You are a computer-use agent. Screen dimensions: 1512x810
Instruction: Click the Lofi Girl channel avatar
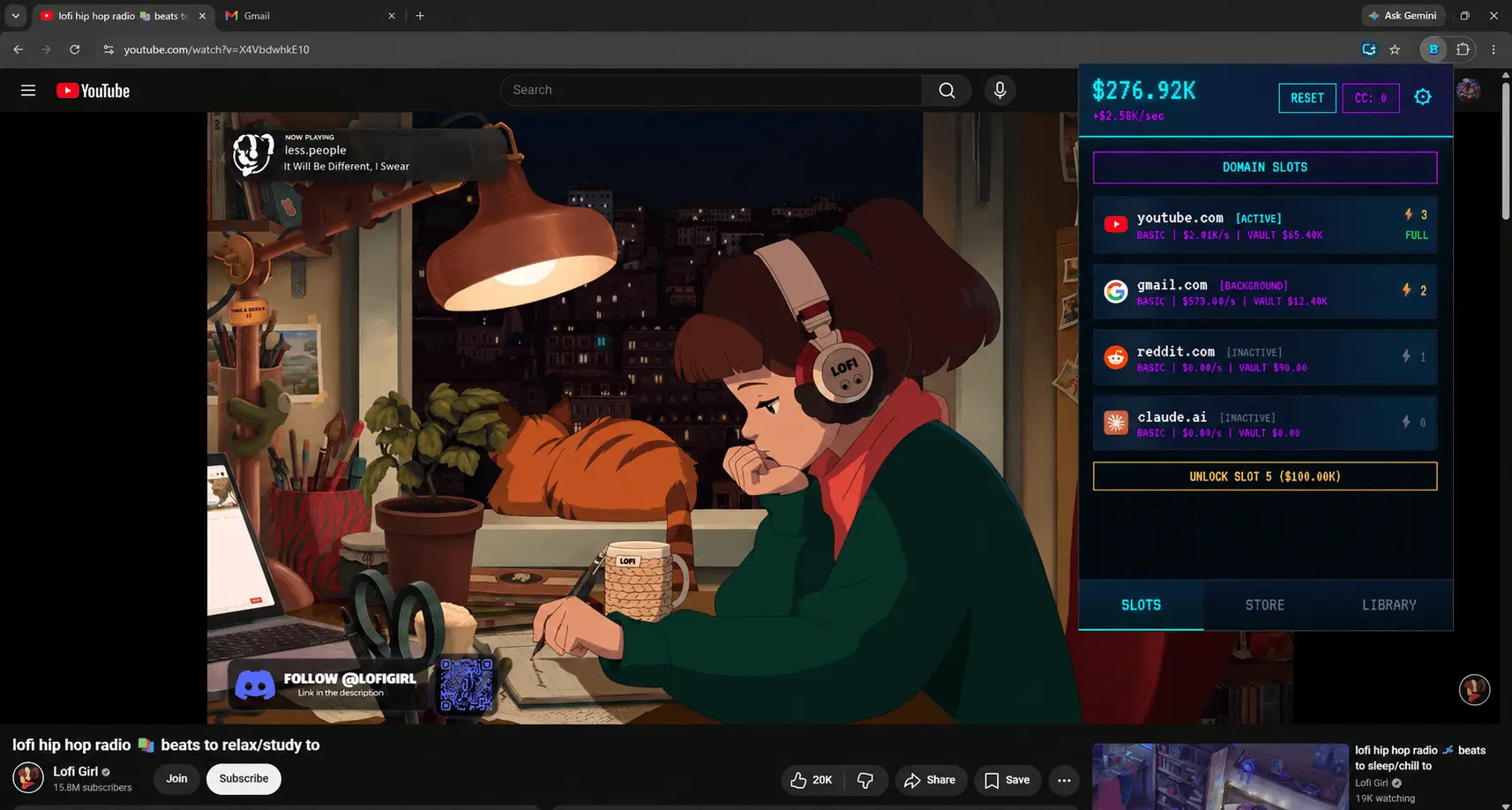coord(28,777)
